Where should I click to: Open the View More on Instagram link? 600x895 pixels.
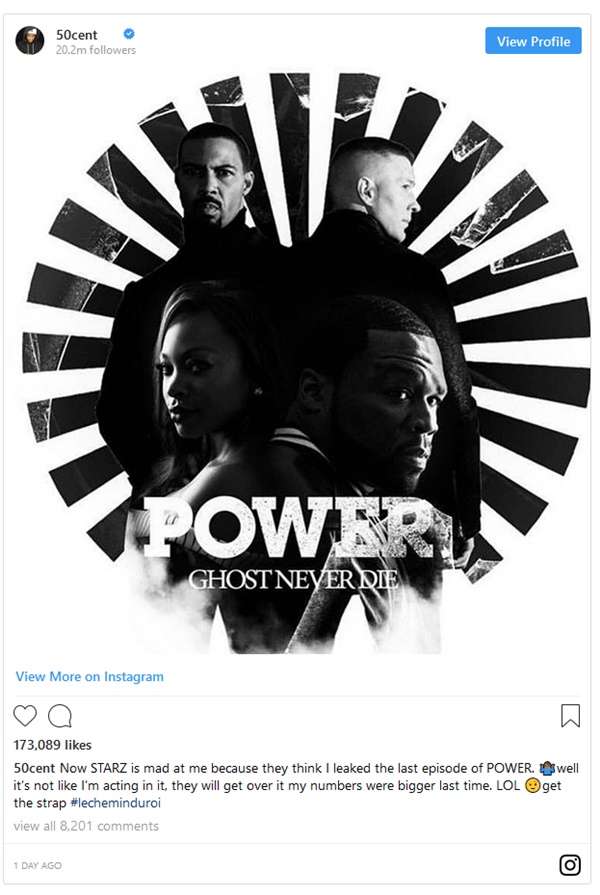(x=90, y=676)
